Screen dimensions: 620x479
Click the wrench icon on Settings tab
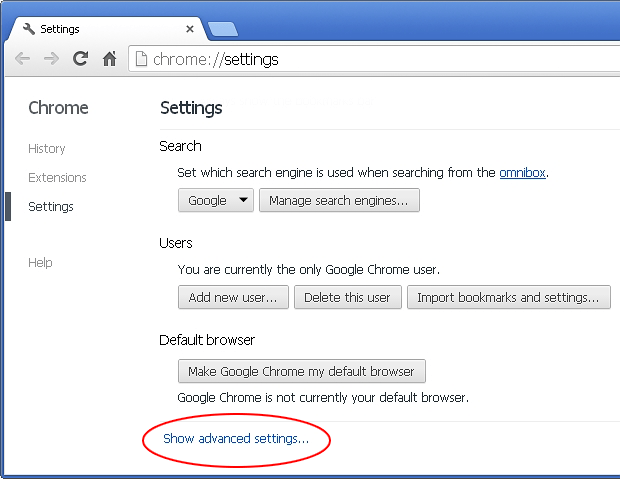click(x=29, y=29)
